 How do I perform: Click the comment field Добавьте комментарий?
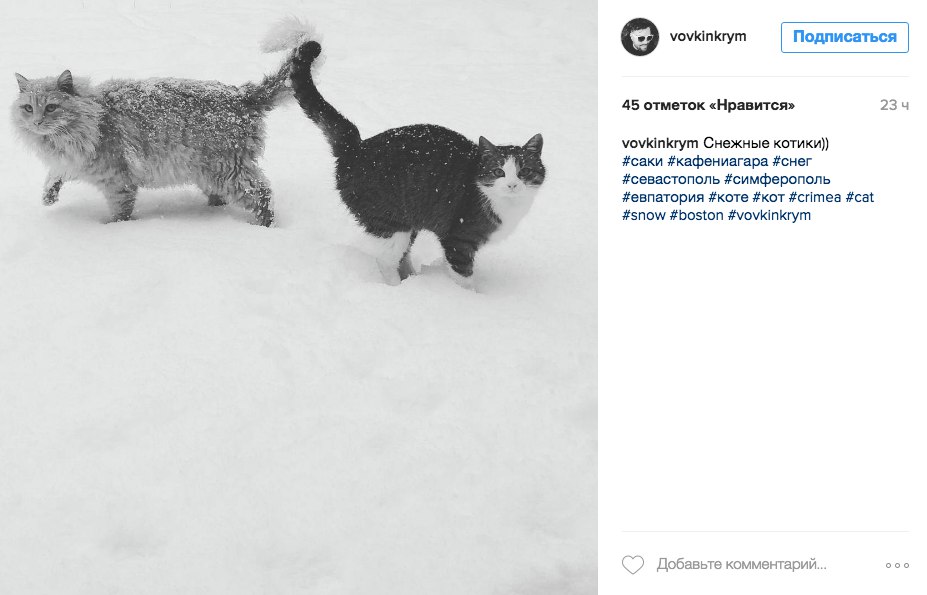click(x=741, y=565)
